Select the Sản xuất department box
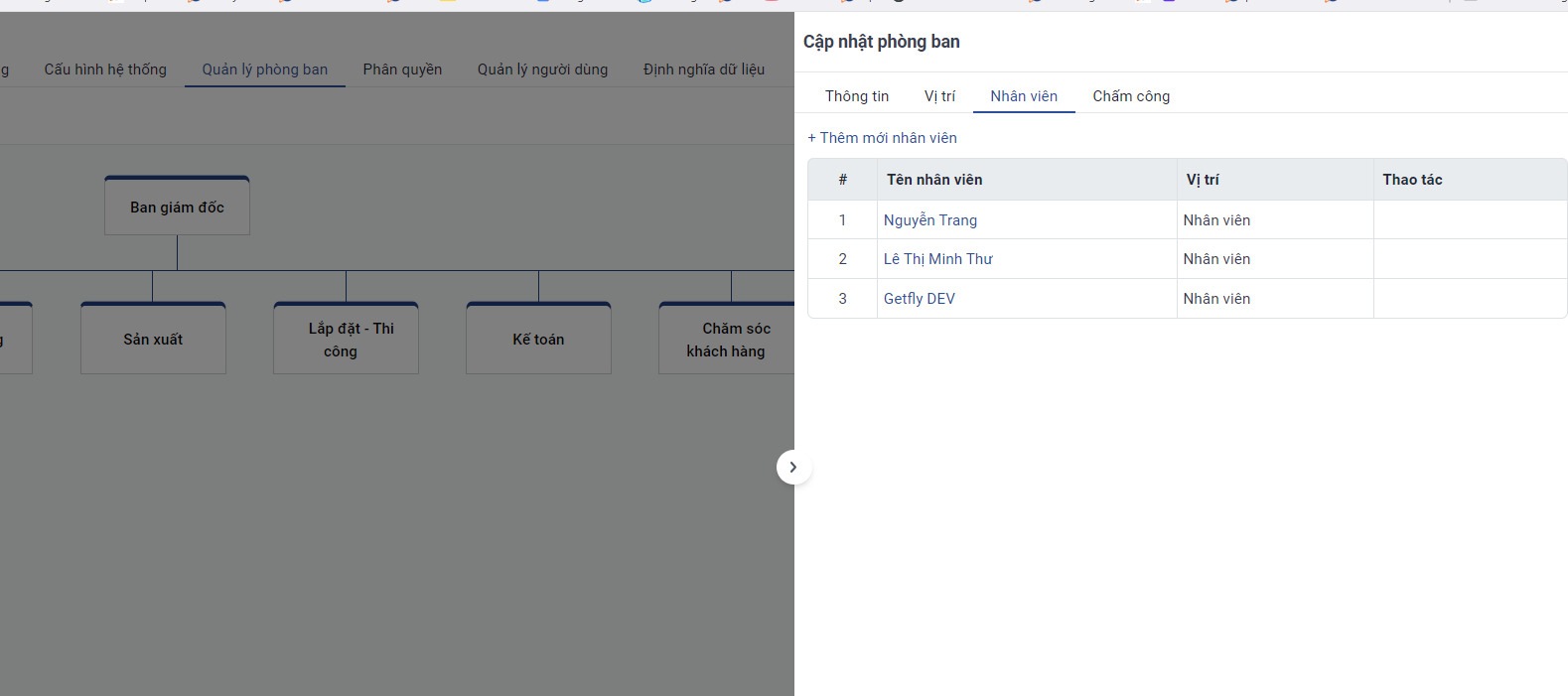Viewport: 1568px width, 696px height. [153, 340]
